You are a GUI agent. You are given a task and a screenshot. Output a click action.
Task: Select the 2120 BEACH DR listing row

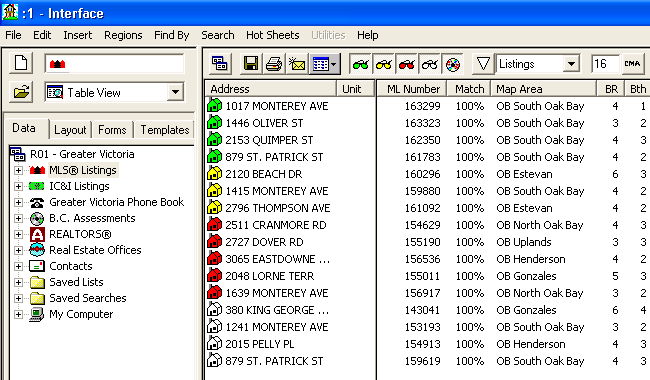pos(427,174)
